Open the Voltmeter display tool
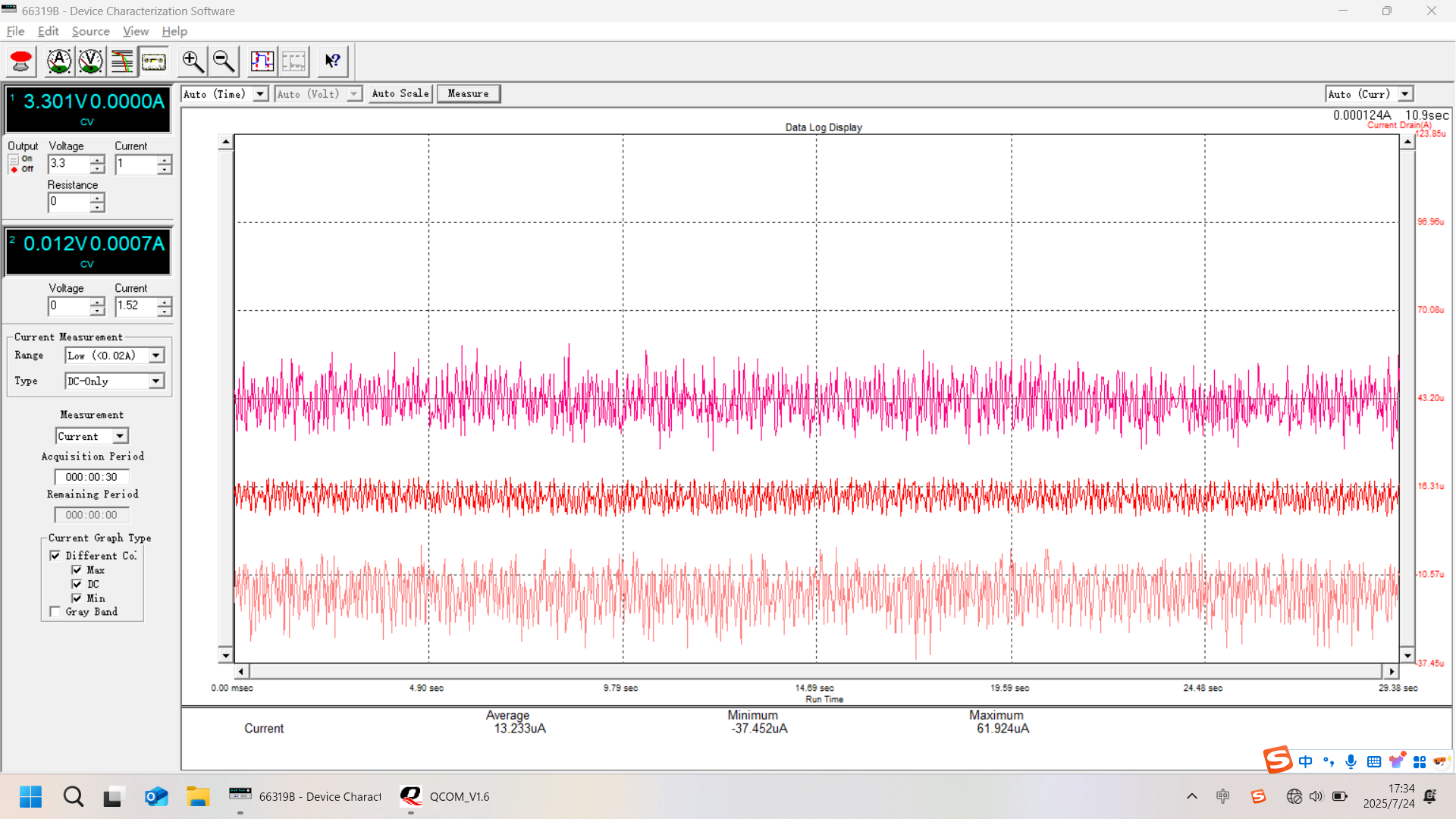The width and height of the screenshot is (1456, 819). tap(90, 61)
